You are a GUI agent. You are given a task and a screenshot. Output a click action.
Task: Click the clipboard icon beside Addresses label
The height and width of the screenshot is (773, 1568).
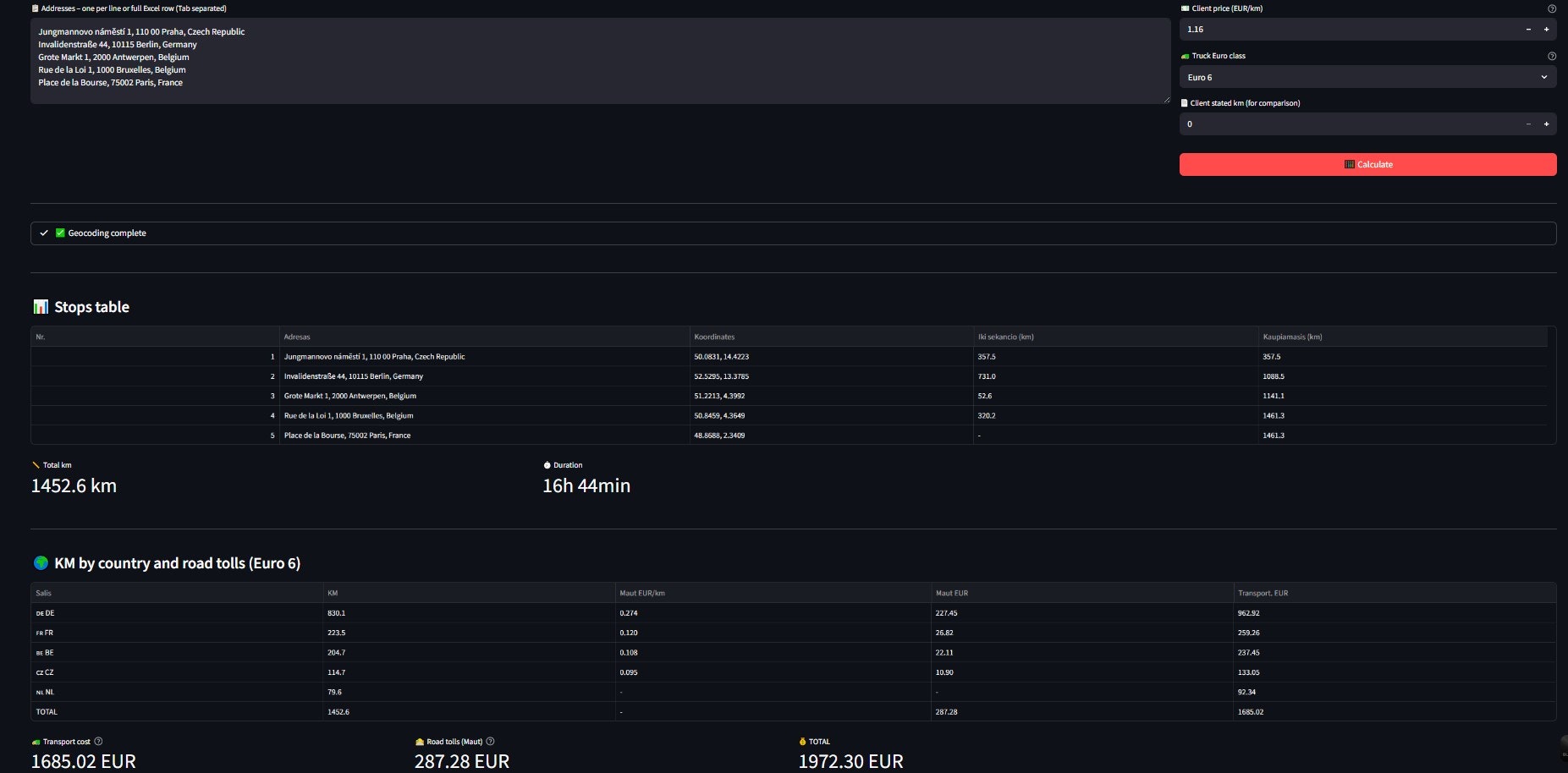coord(34,8)
